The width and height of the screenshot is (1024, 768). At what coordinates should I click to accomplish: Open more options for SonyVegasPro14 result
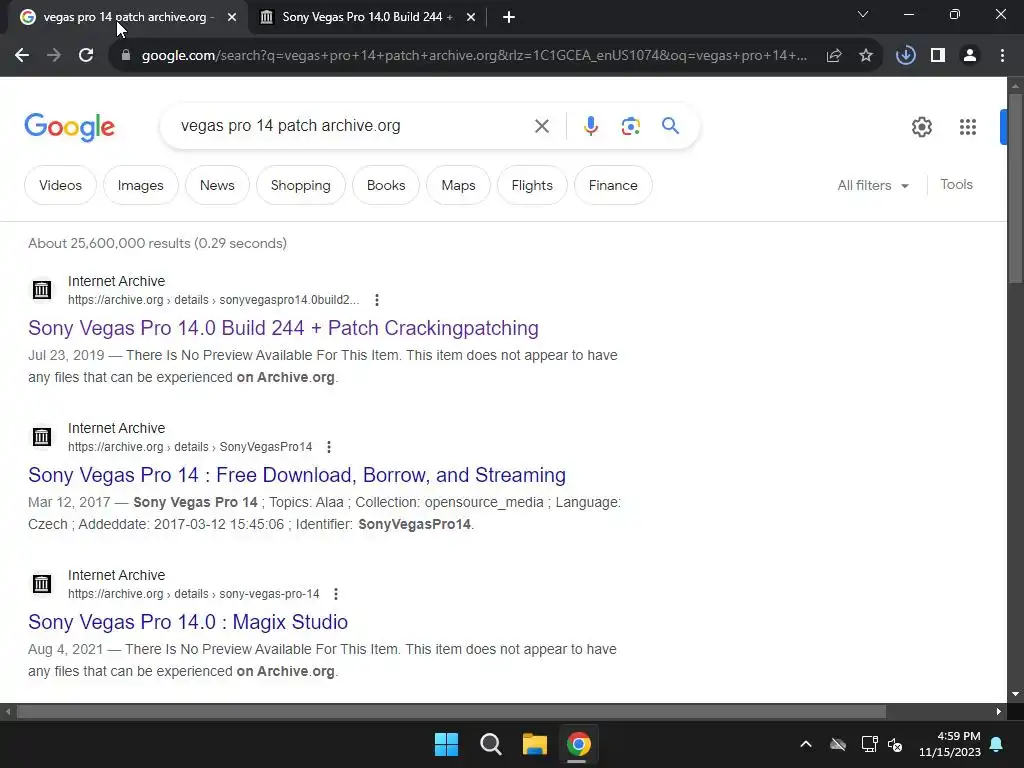pos(329,447)
